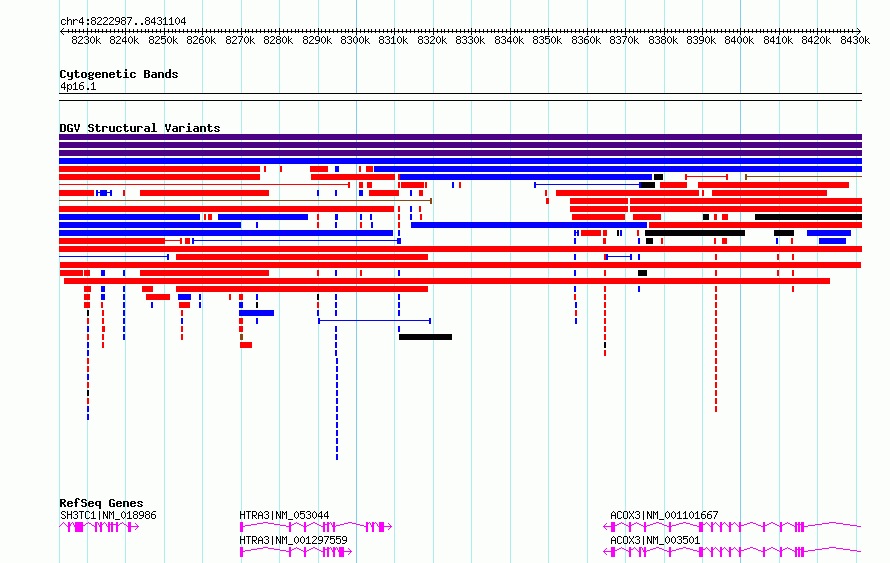Select the ACOX3 NM_003501 gene model glyph
Viewport: 890px width, 563px height.
(732, 552)
